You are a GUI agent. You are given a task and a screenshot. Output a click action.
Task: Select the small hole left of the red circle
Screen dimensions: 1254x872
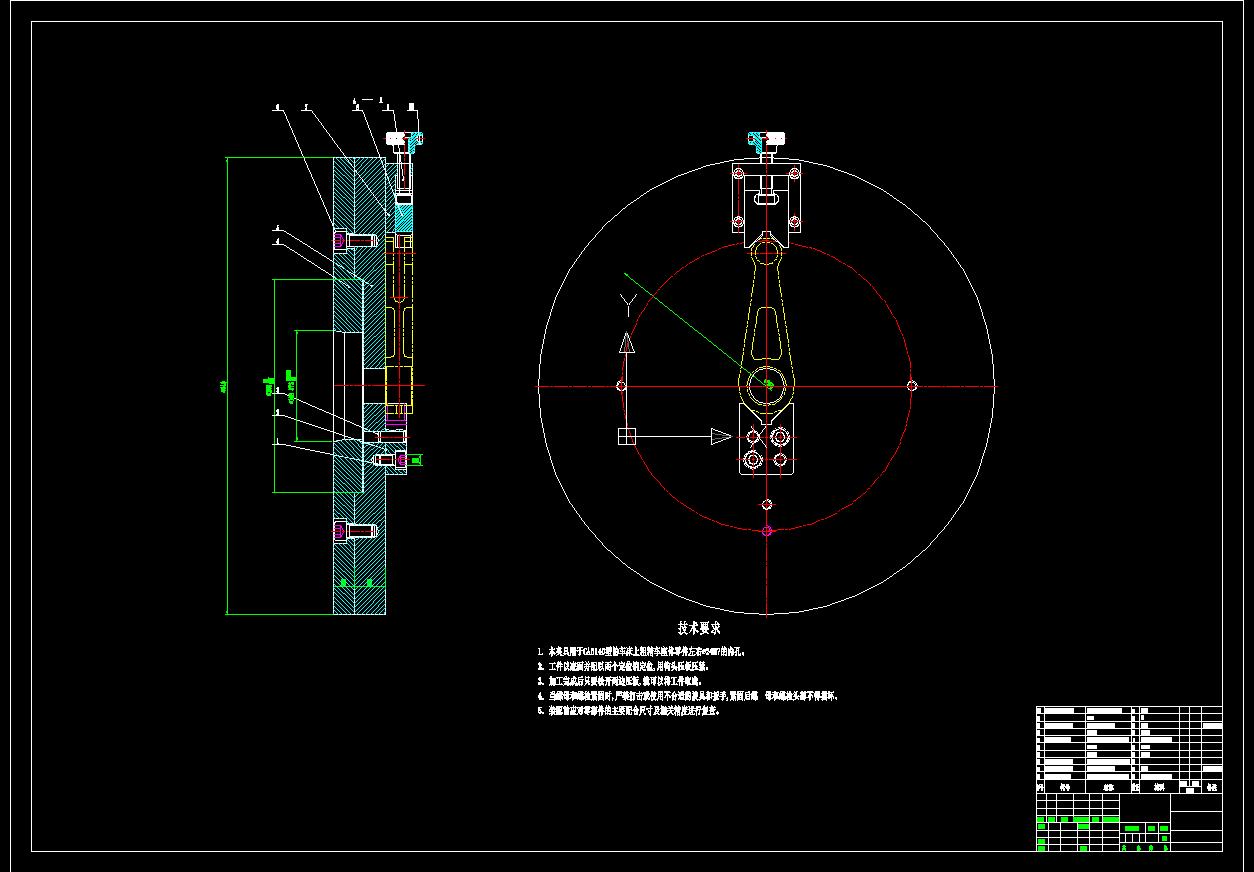click(x=621, y=386)
